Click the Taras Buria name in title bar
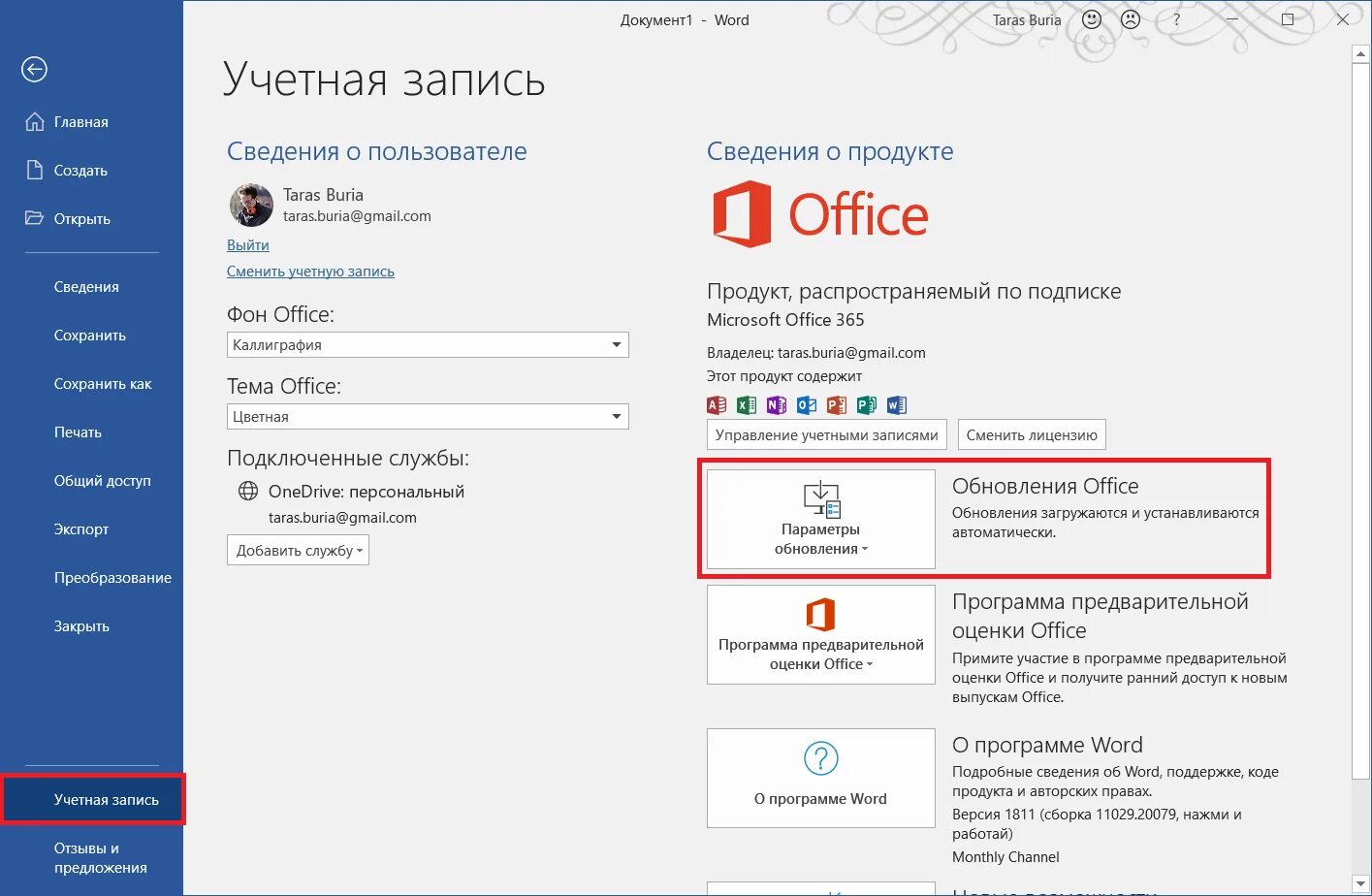1372x896 pixels. click(1027, 20)
